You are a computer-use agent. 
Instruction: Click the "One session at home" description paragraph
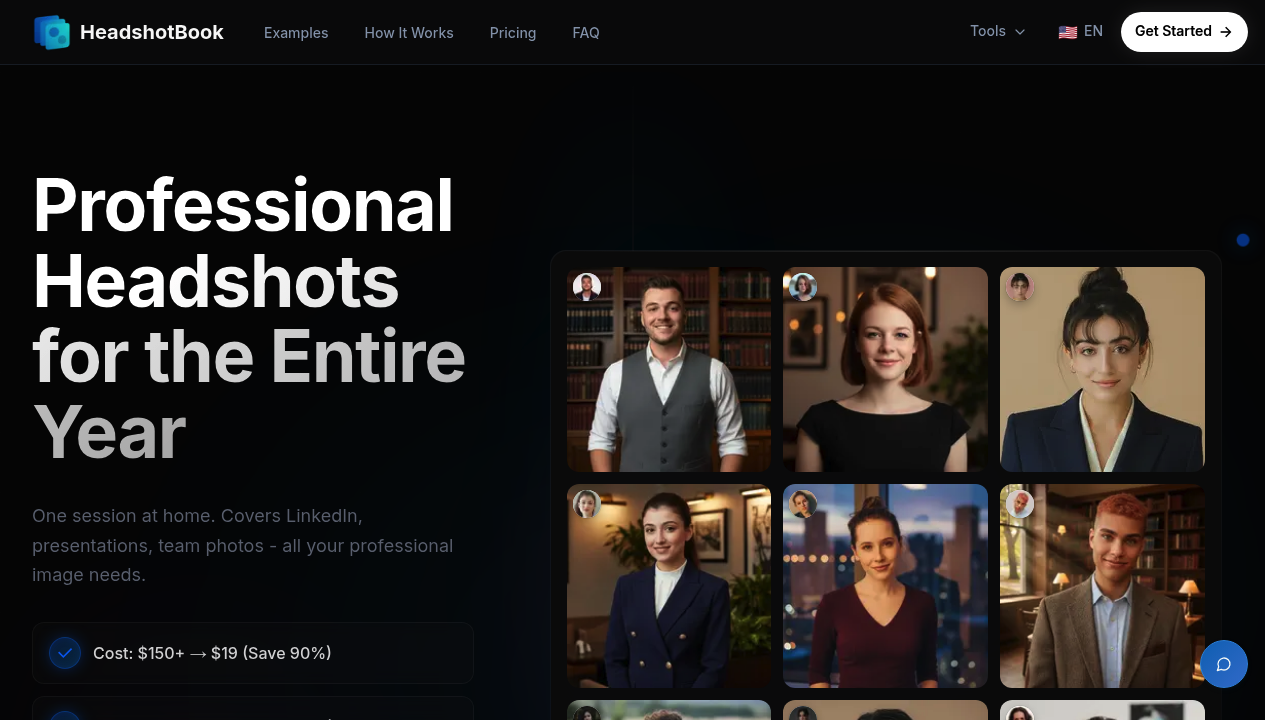[243, 546]
